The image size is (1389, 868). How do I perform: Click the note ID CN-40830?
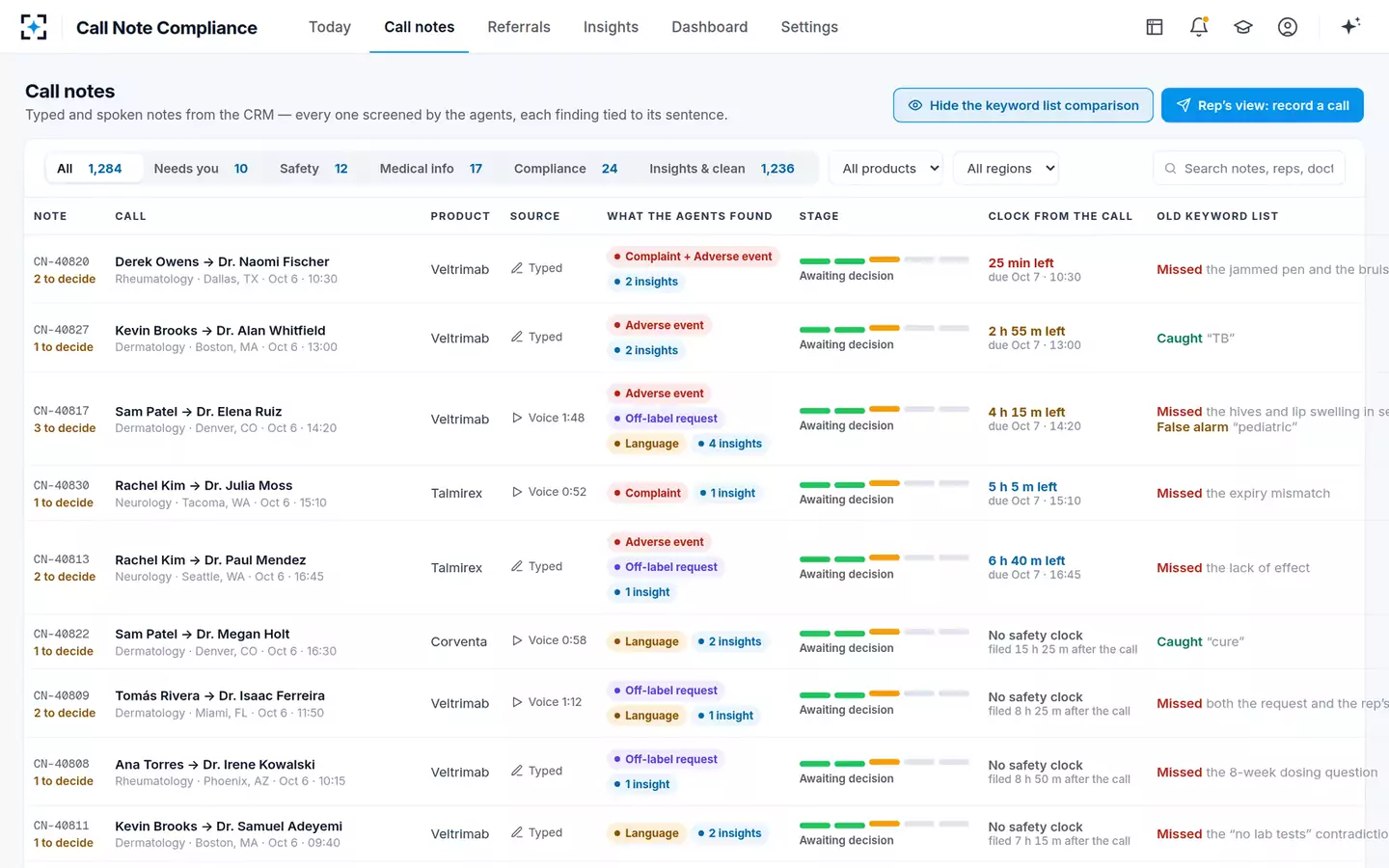tap(62, 485)
